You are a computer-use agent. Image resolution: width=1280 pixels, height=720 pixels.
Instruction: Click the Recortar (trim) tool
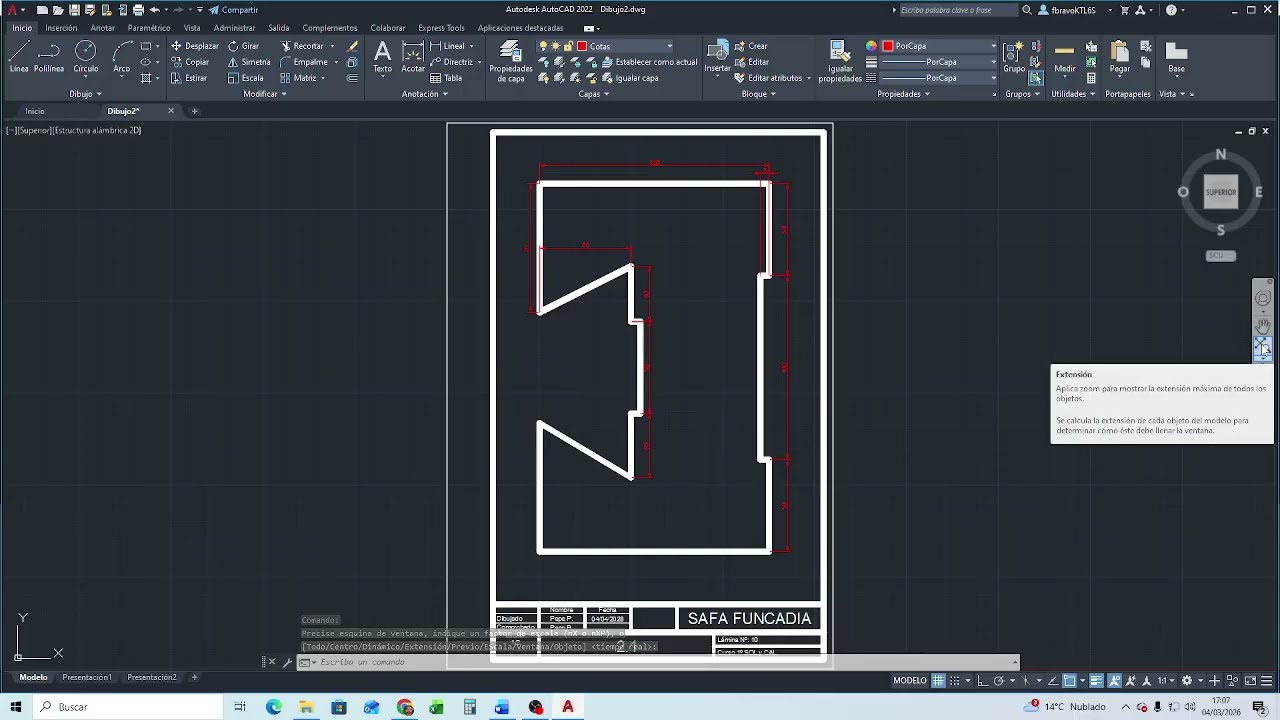301,46
